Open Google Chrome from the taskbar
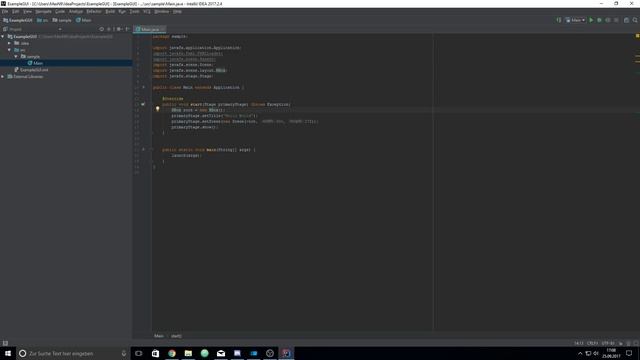The width and height of the screenshot is (640, 360). coord(172,353)
